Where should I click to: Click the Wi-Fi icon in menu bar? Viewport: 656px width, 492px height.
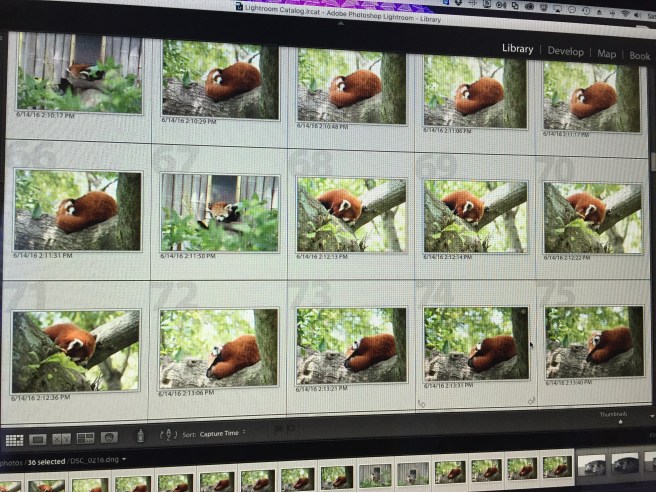tap(624, 13)
